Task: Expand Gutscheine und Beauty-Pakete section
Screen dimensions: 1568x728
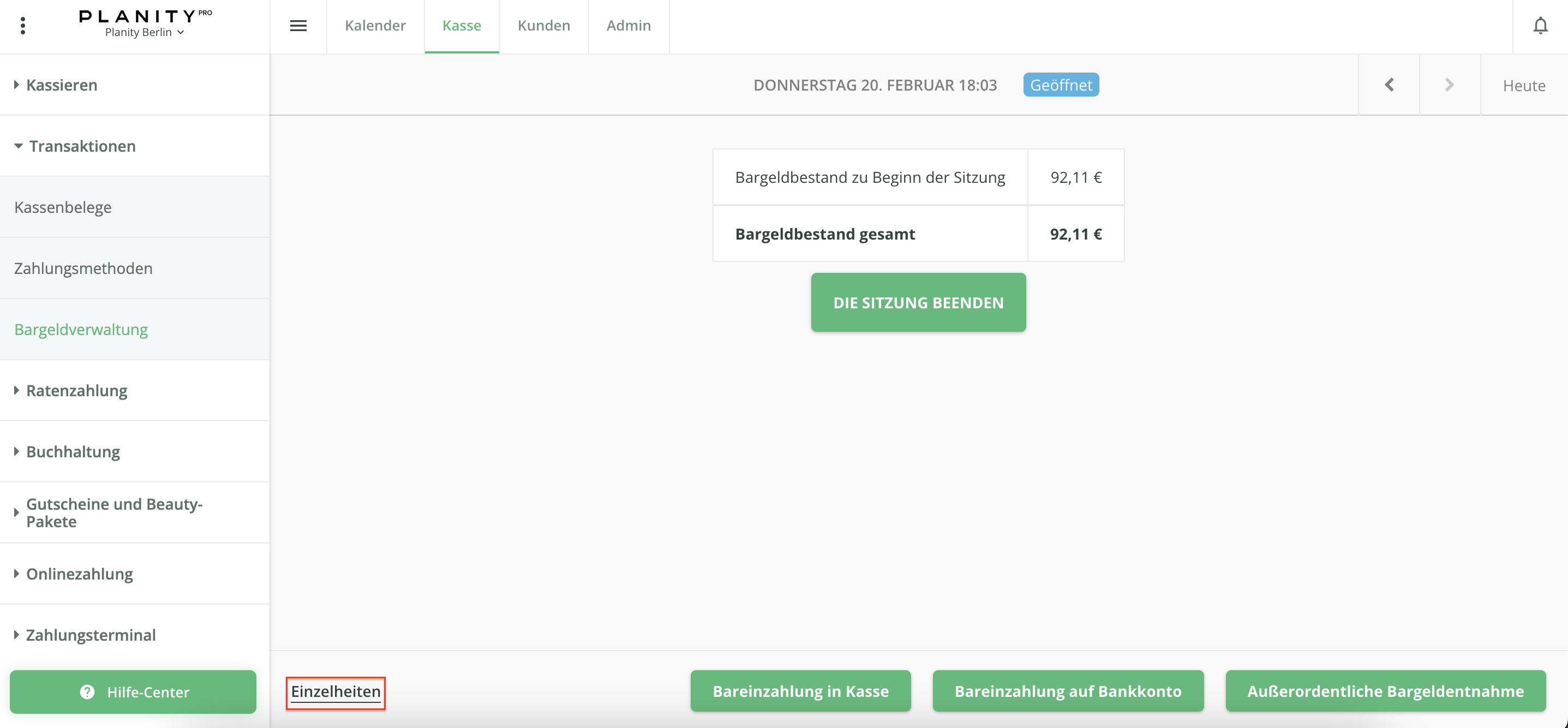Action: [114, 512]
